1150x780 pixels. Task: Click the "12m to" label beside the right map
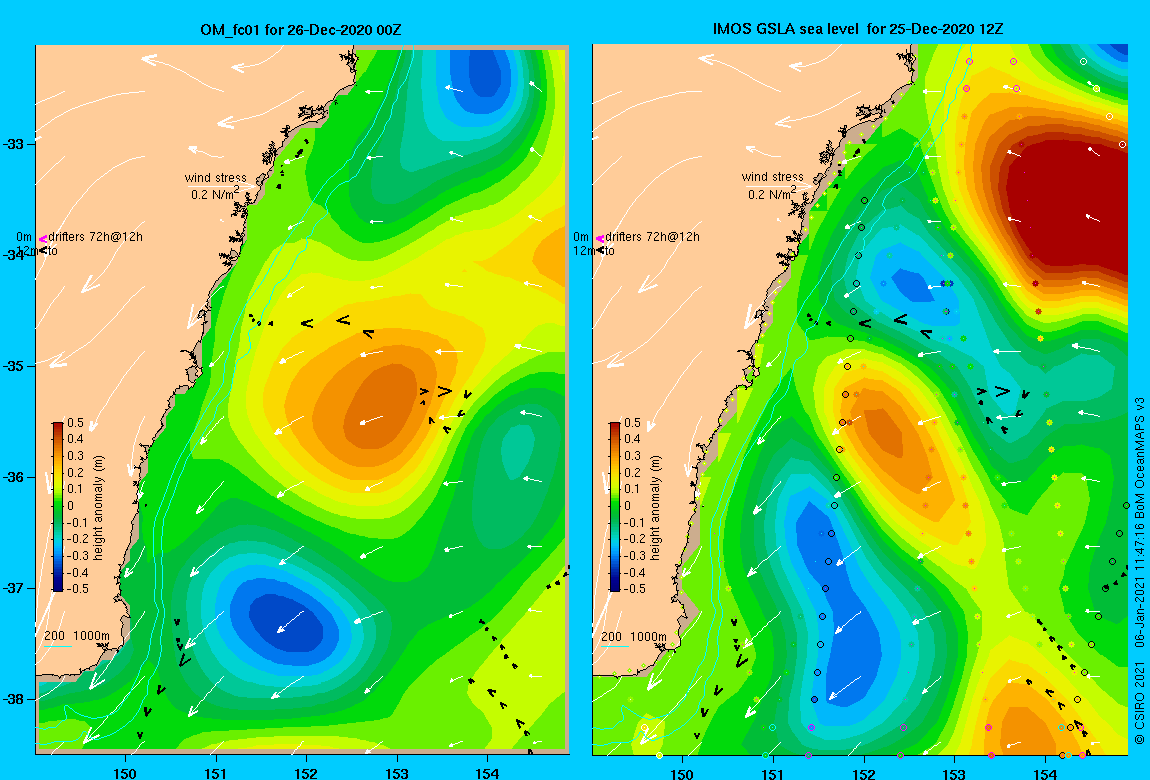tap(594, 251)
